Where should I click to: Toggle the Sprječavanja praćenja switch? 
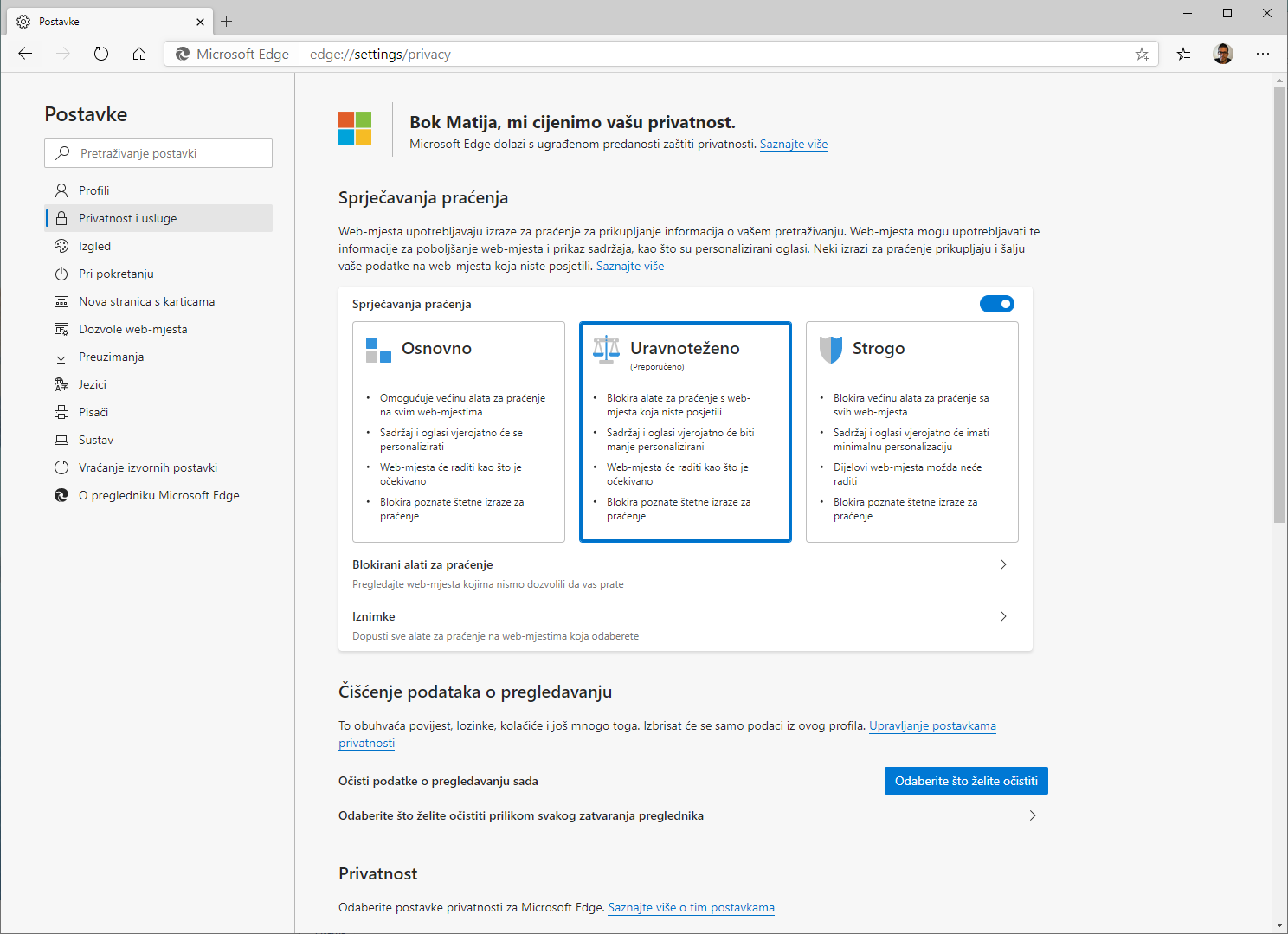click(x=997, y=304)
